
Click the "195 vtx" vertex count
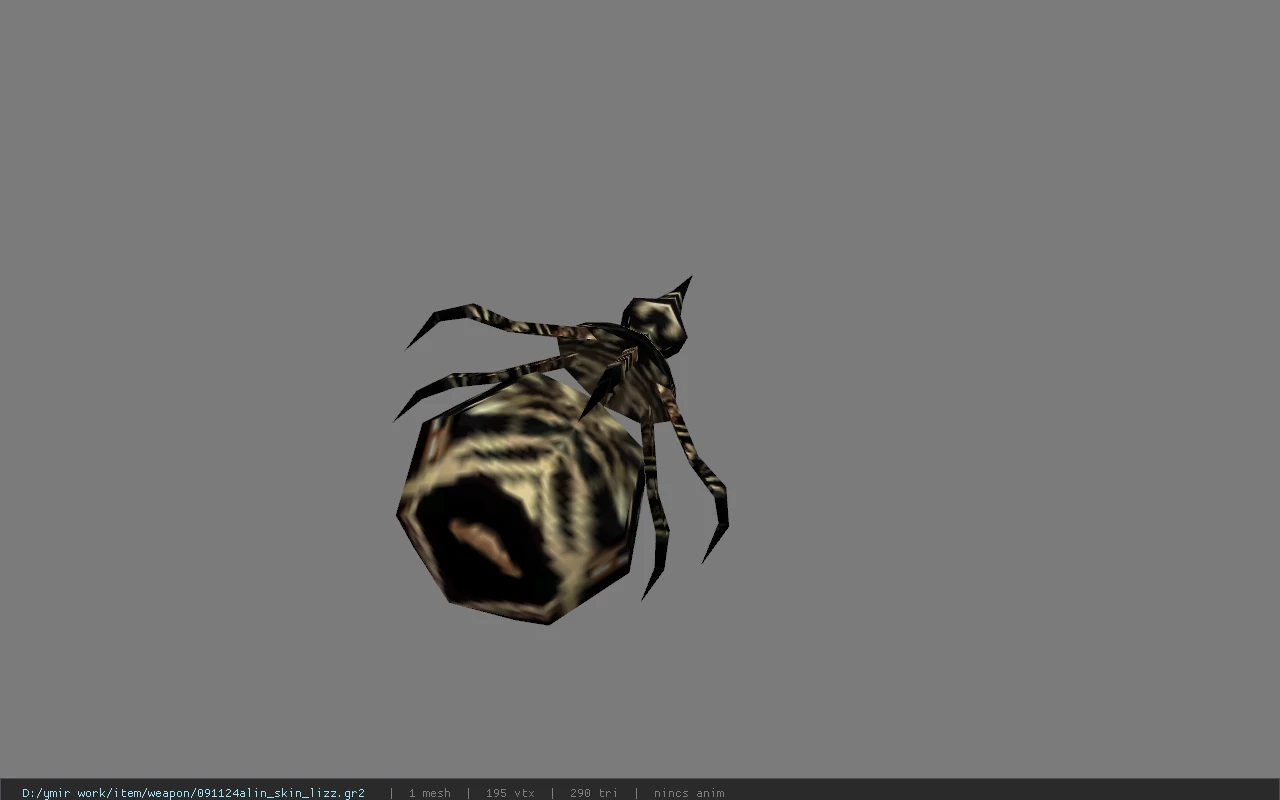[510, 793]
